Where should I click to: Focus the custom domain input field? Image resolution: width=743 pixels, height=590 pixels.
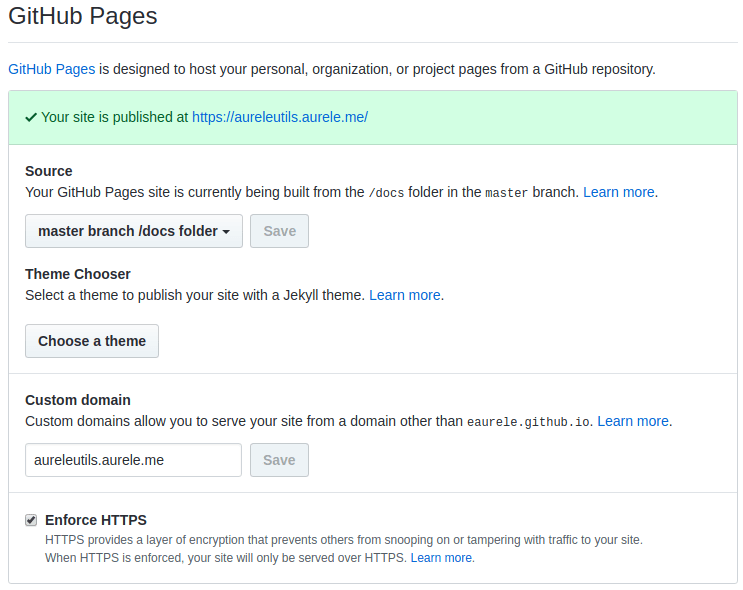(133, 460)
